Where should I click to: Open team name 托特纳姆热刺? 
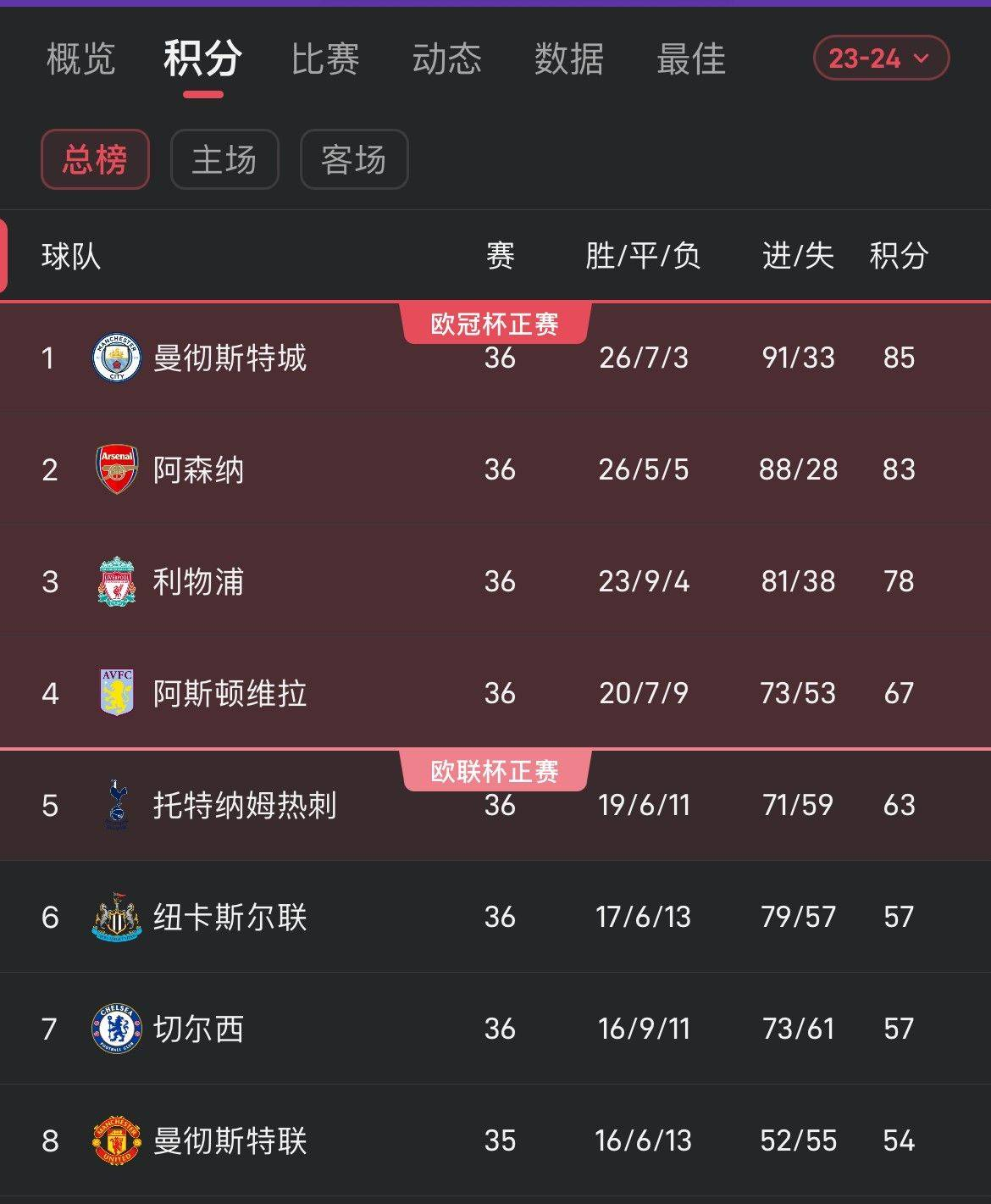tap(245, 805)
